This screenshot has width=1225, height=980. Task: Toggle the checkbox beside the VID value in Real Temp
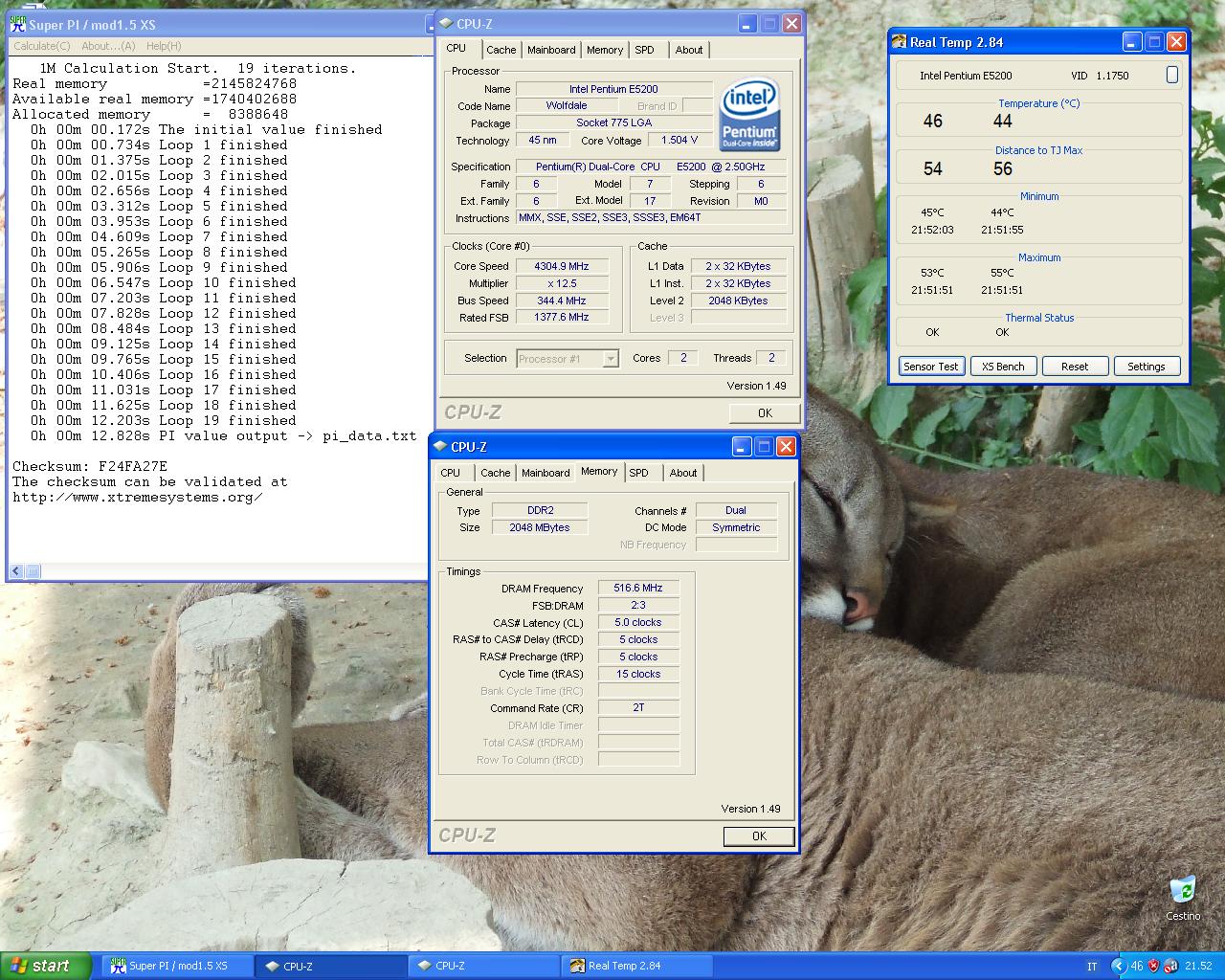(1171, 75)
